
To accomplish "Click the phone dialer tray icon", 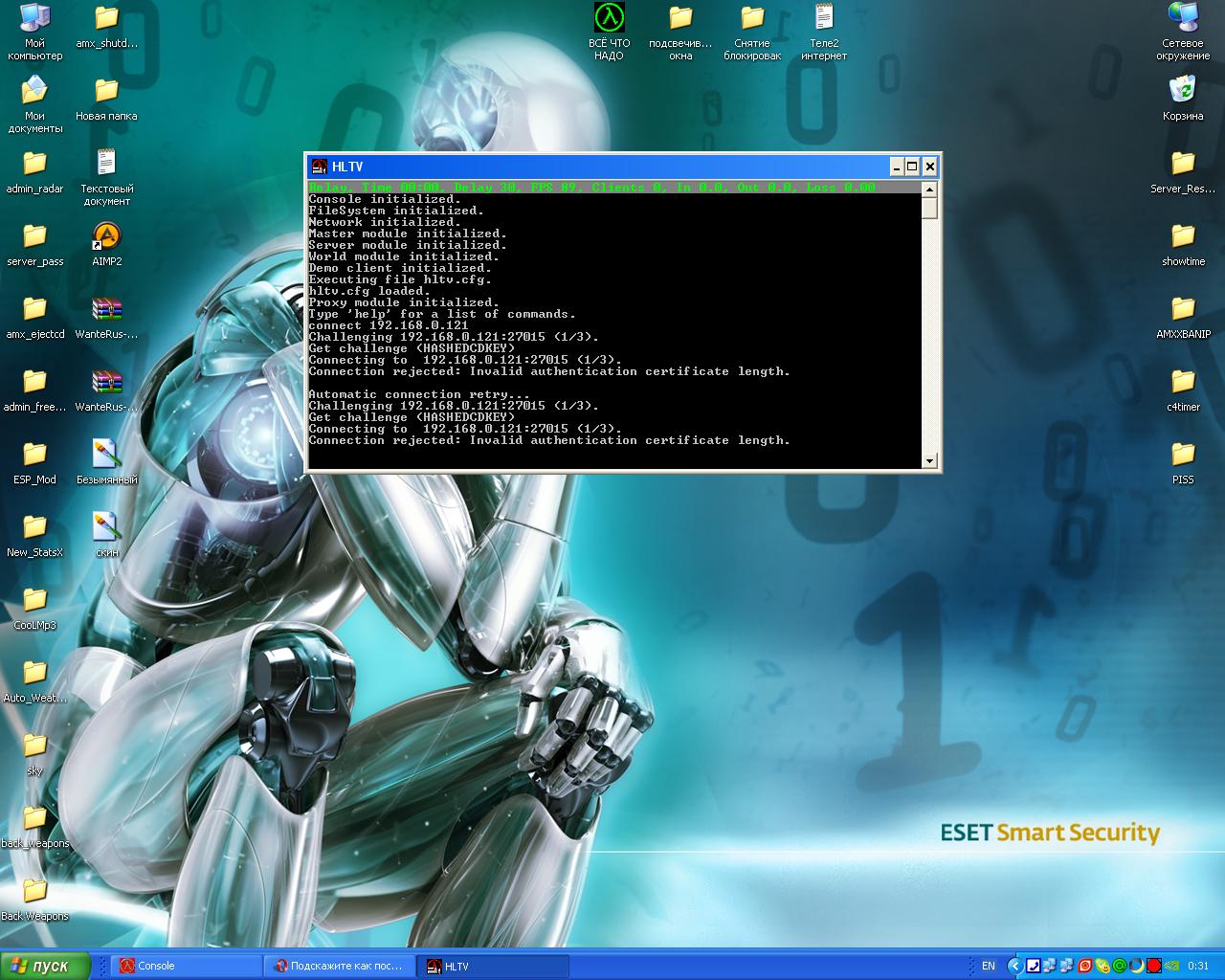I will point(1034,966).
